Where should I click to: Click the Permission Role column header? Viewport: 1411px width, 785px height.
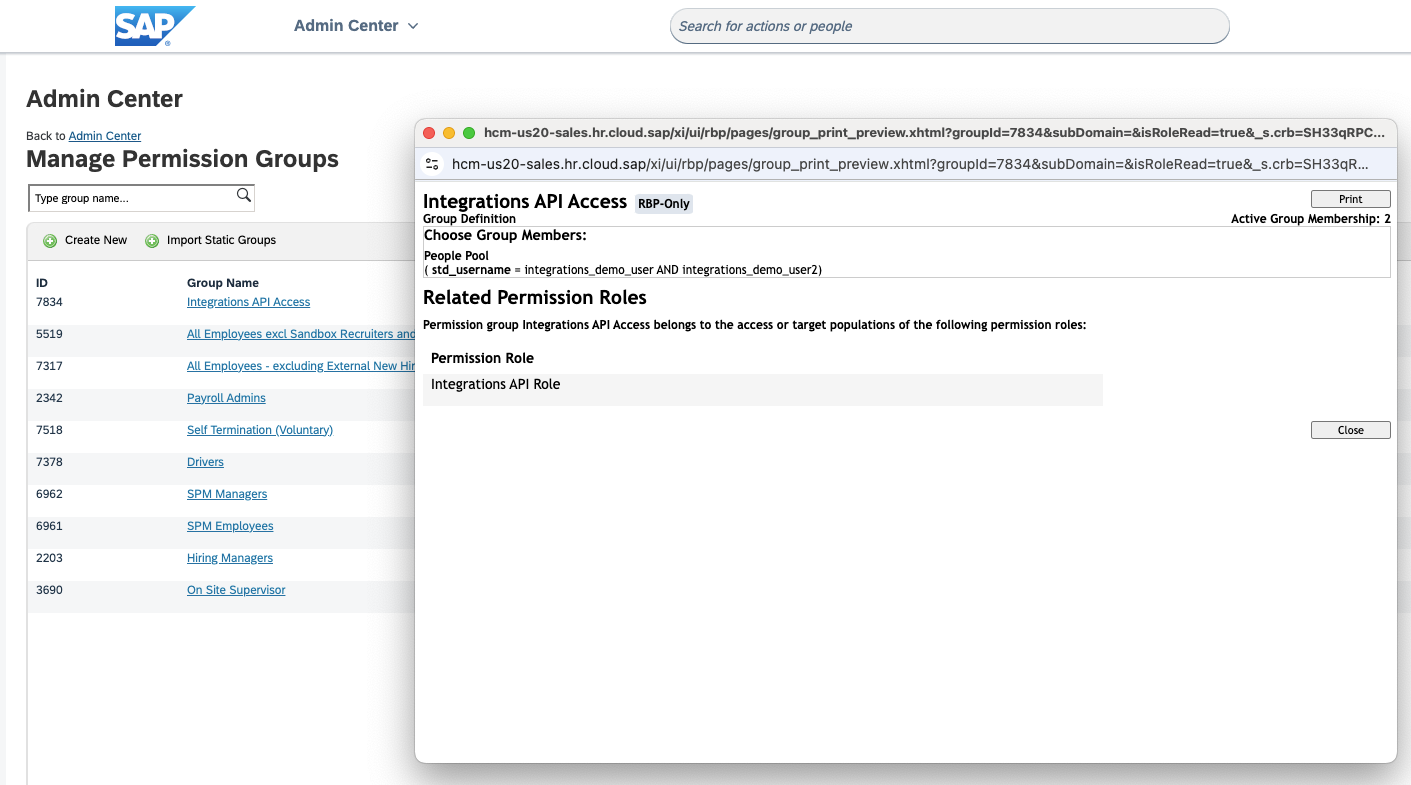tap(482, 358)
